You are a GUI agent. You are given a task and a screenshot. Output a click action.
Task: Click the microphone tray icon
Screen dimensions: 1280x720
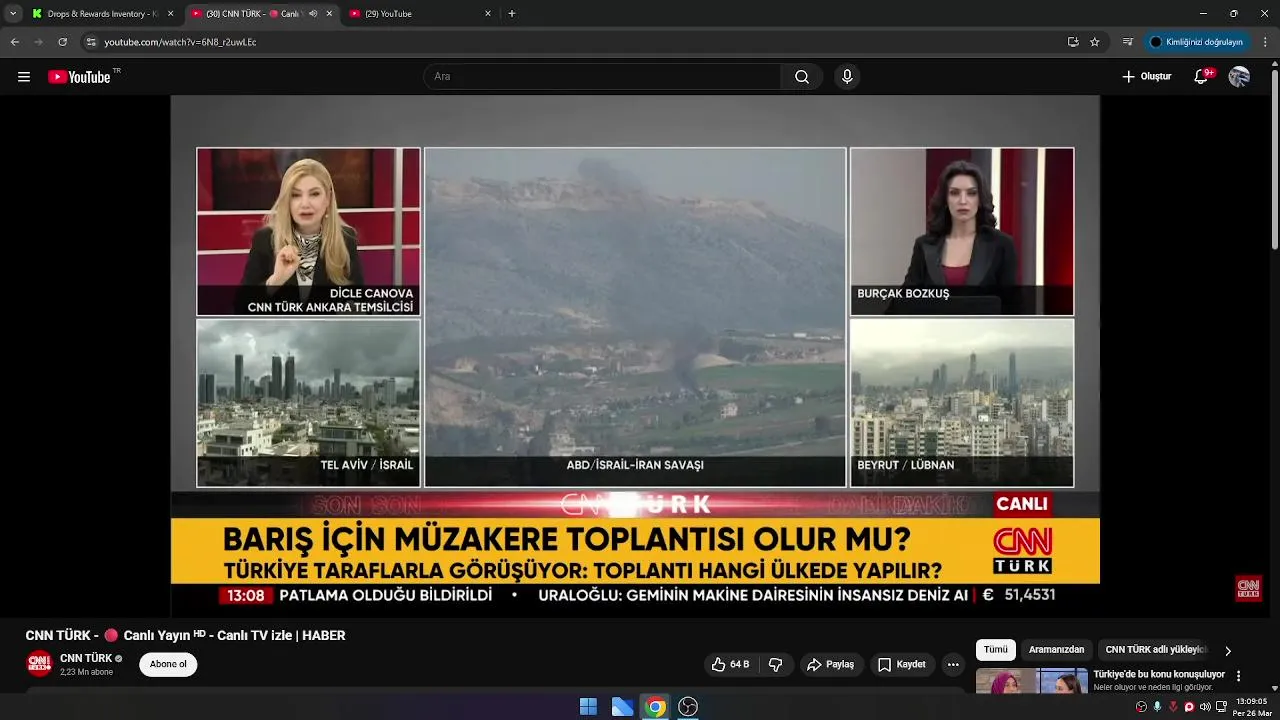click(x=1157, y=707)
